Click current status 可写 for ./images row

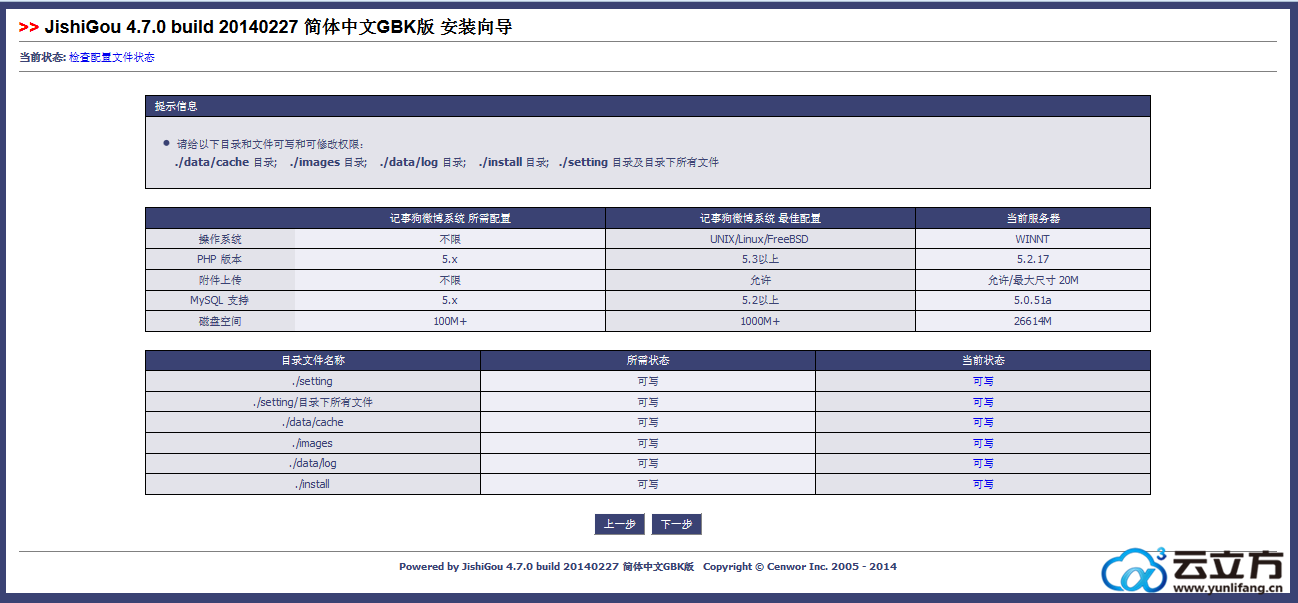tap(983, 443)
